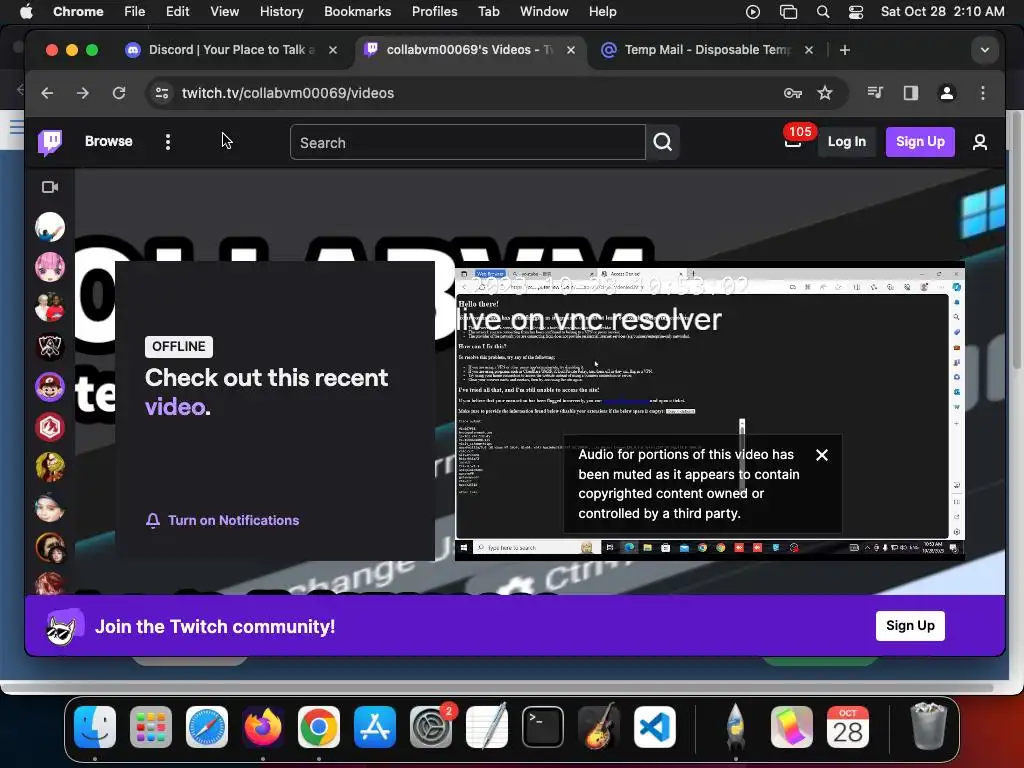
Task: Open the Bookmarks menu
Action: pyautogui.click(x=357, y=11)
